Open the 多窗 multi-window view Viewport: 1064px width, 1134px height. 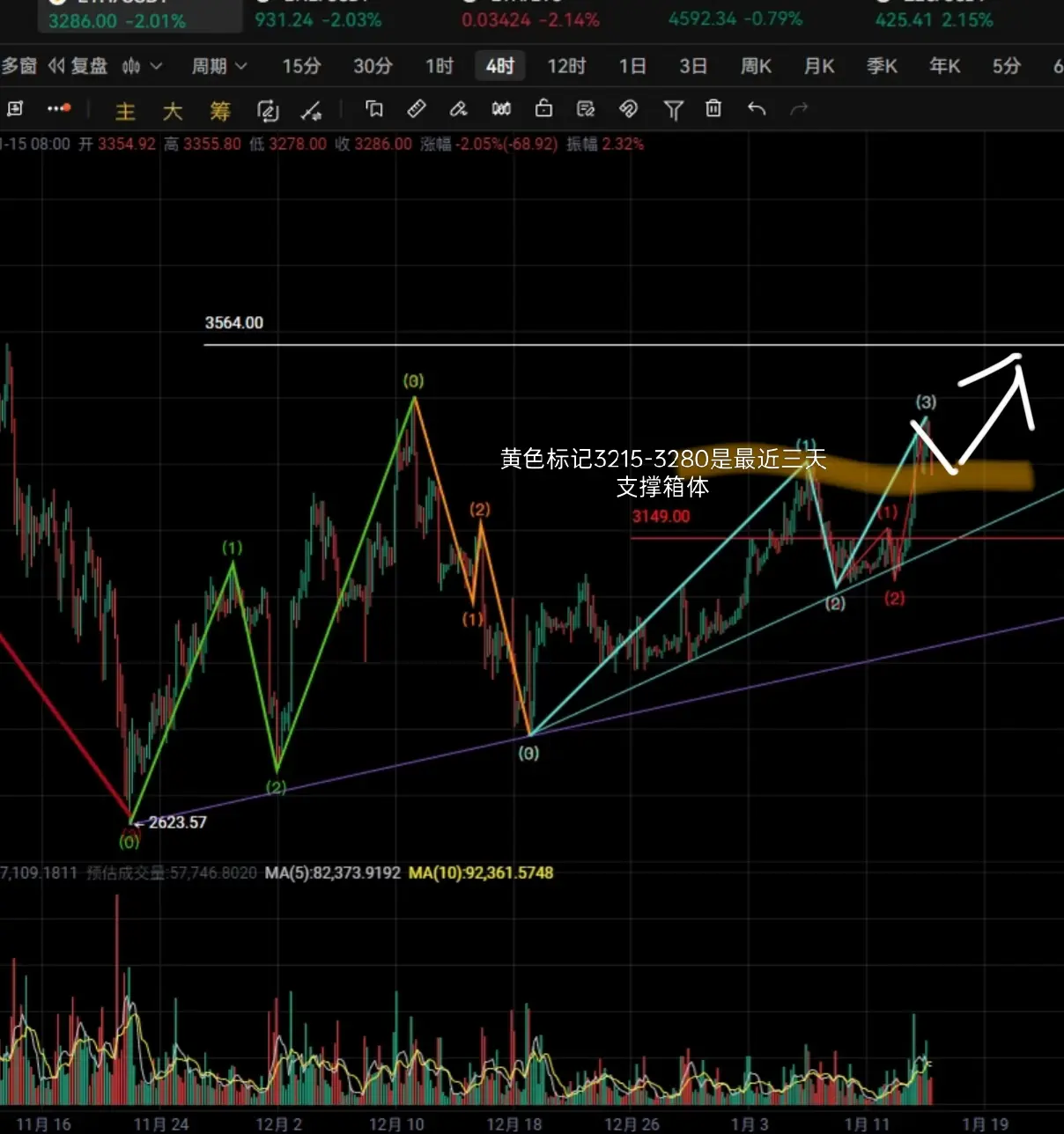coord(18,66)
